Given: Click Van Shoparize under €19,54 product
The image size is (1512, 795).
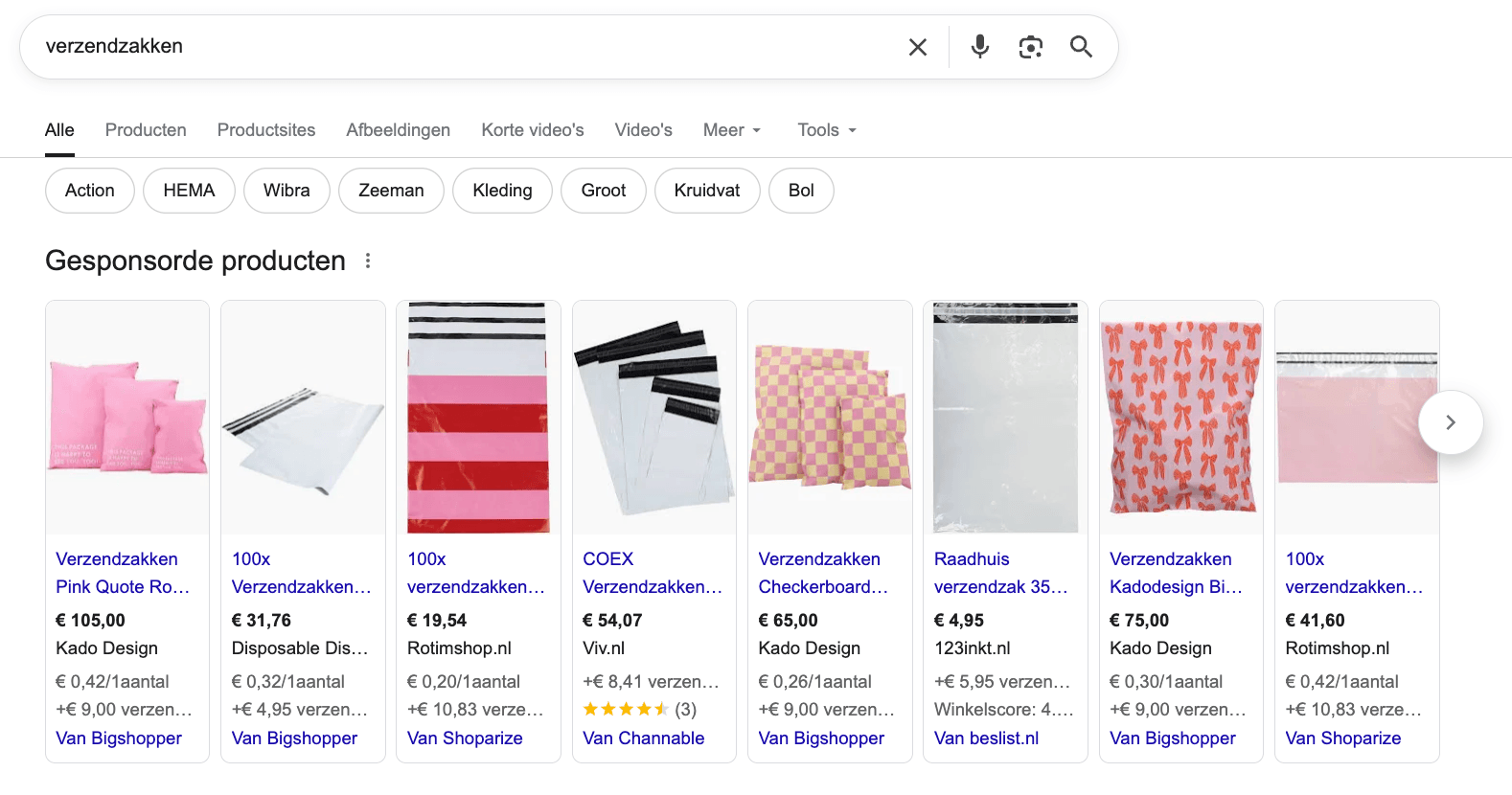Looking at the screenshot, I should click(465, 738).
